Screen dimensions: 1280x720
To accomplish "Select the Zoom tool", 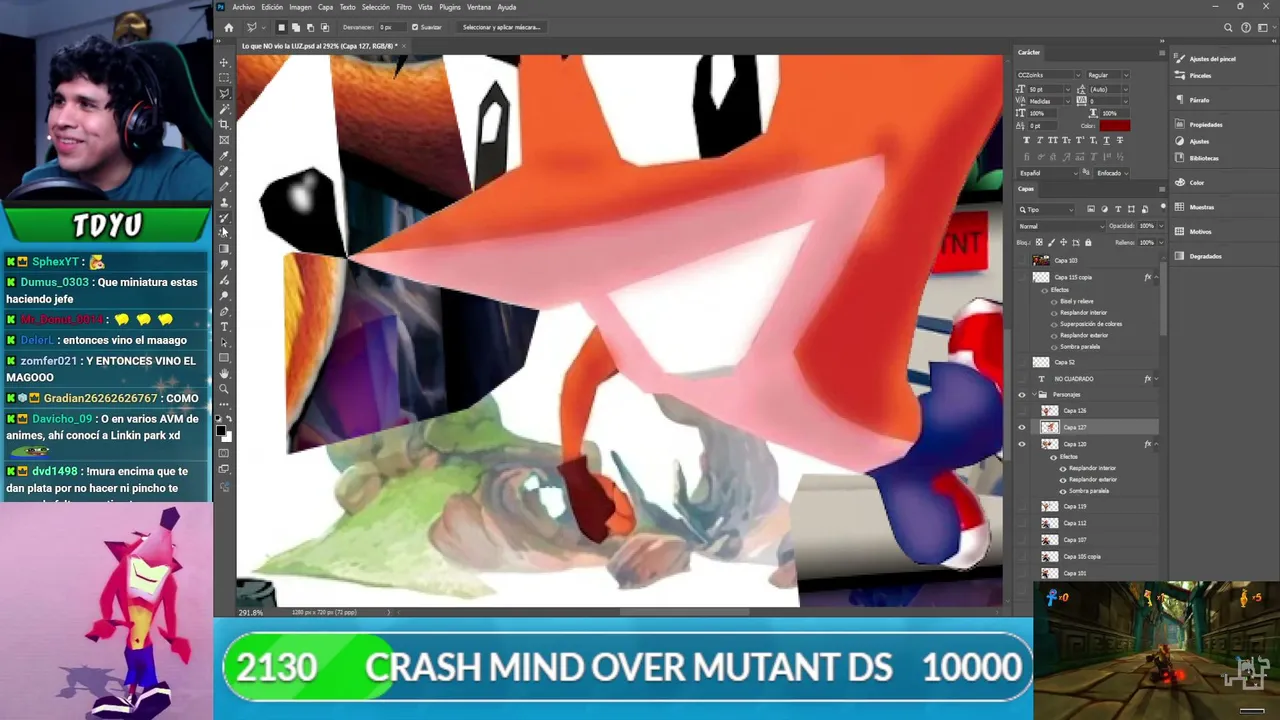I will pyautogui.click(x=224, y=389).
